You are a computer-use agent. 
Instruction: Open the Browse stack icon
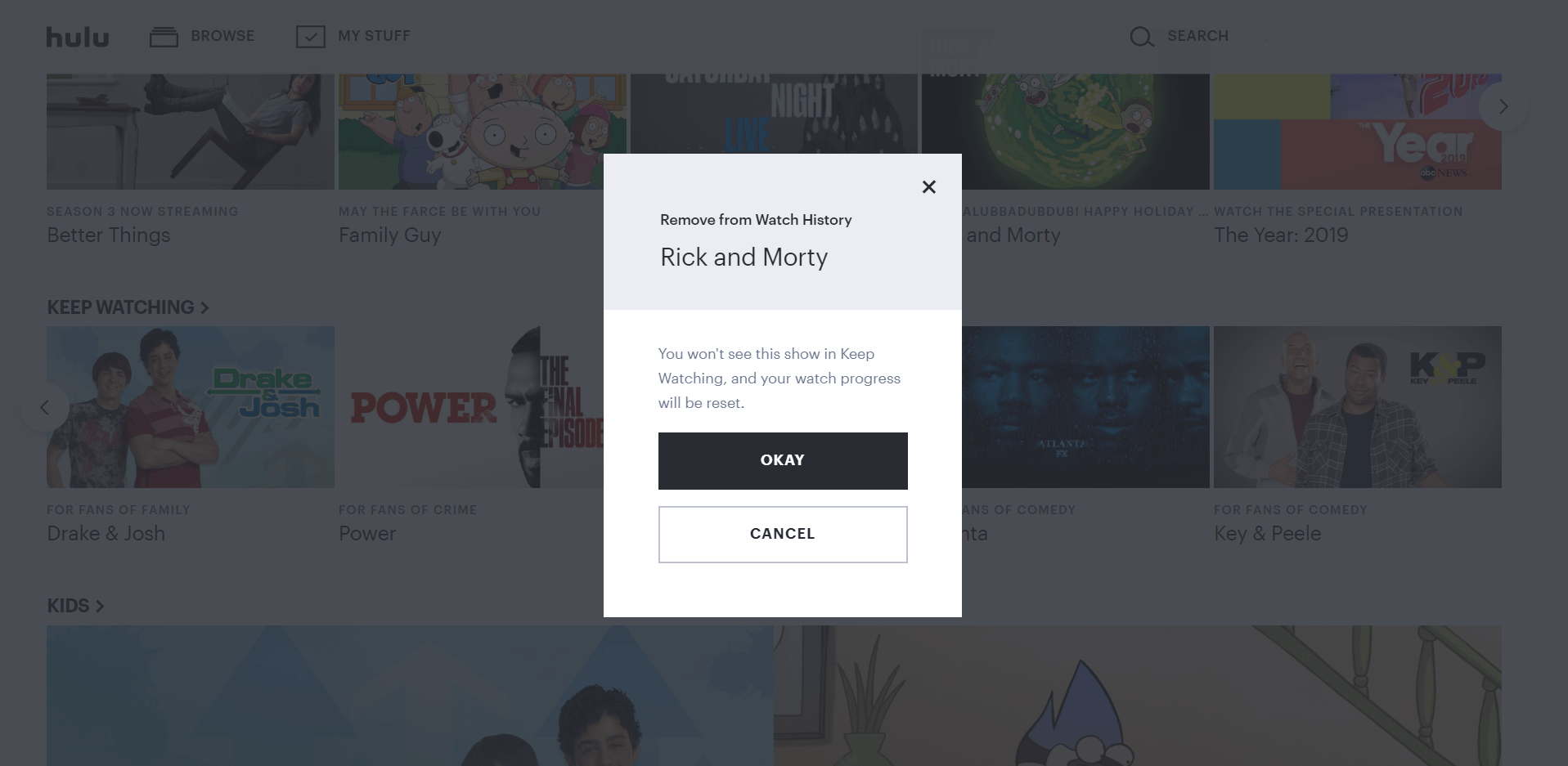coord(164,37)
